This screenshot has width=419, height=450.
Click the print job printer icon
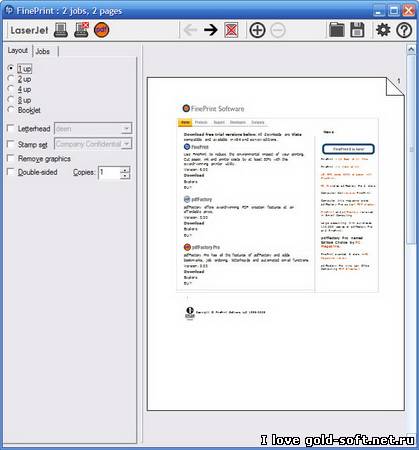(x=61, y=30)
